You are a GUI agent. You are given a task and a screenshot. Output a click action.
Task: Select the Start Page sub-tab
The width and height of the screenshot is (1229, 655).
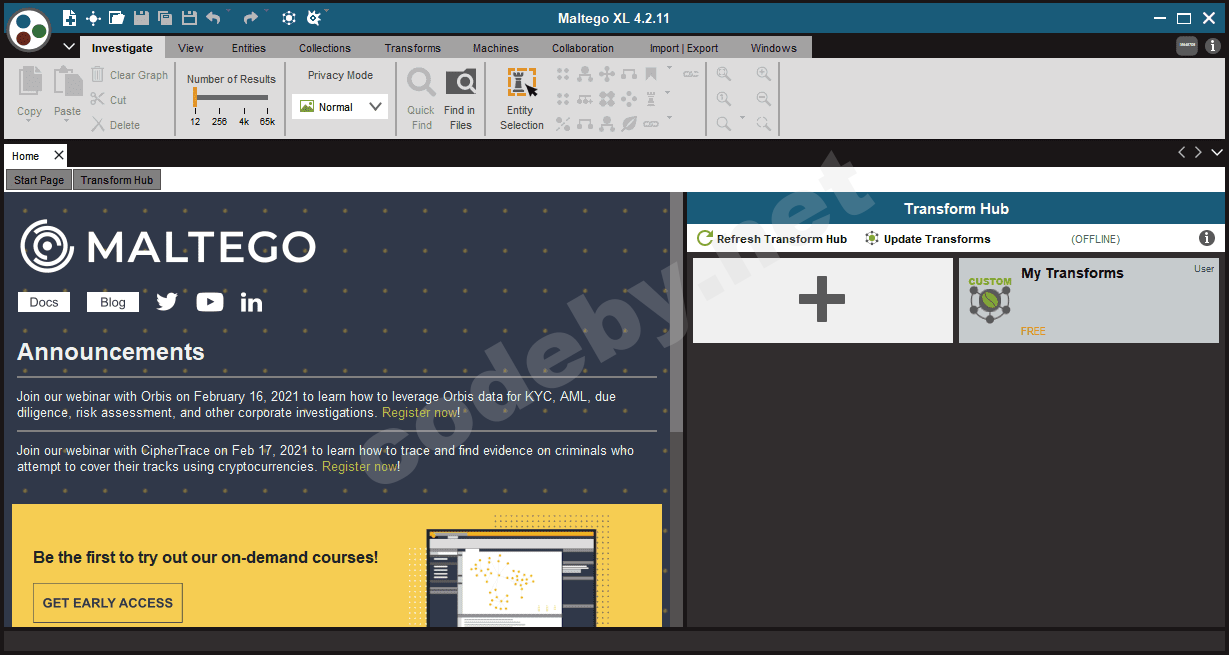39,180
